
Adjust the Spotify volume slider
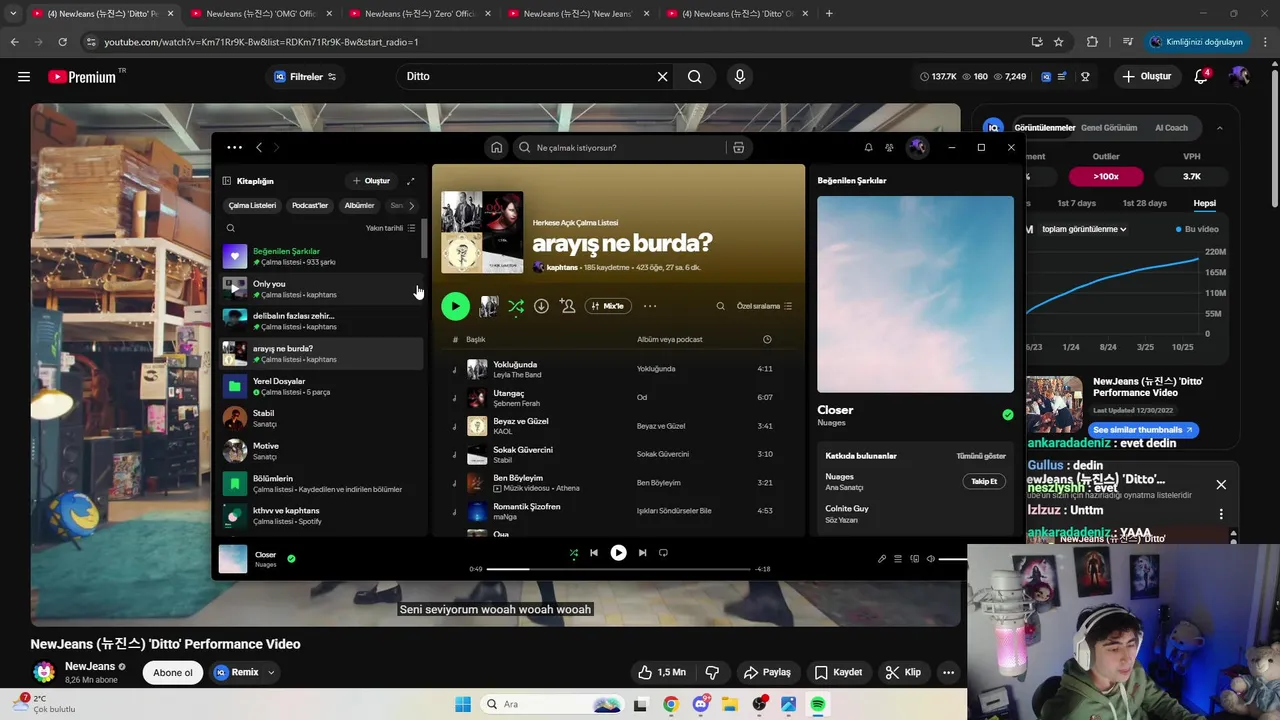point(954,559)
